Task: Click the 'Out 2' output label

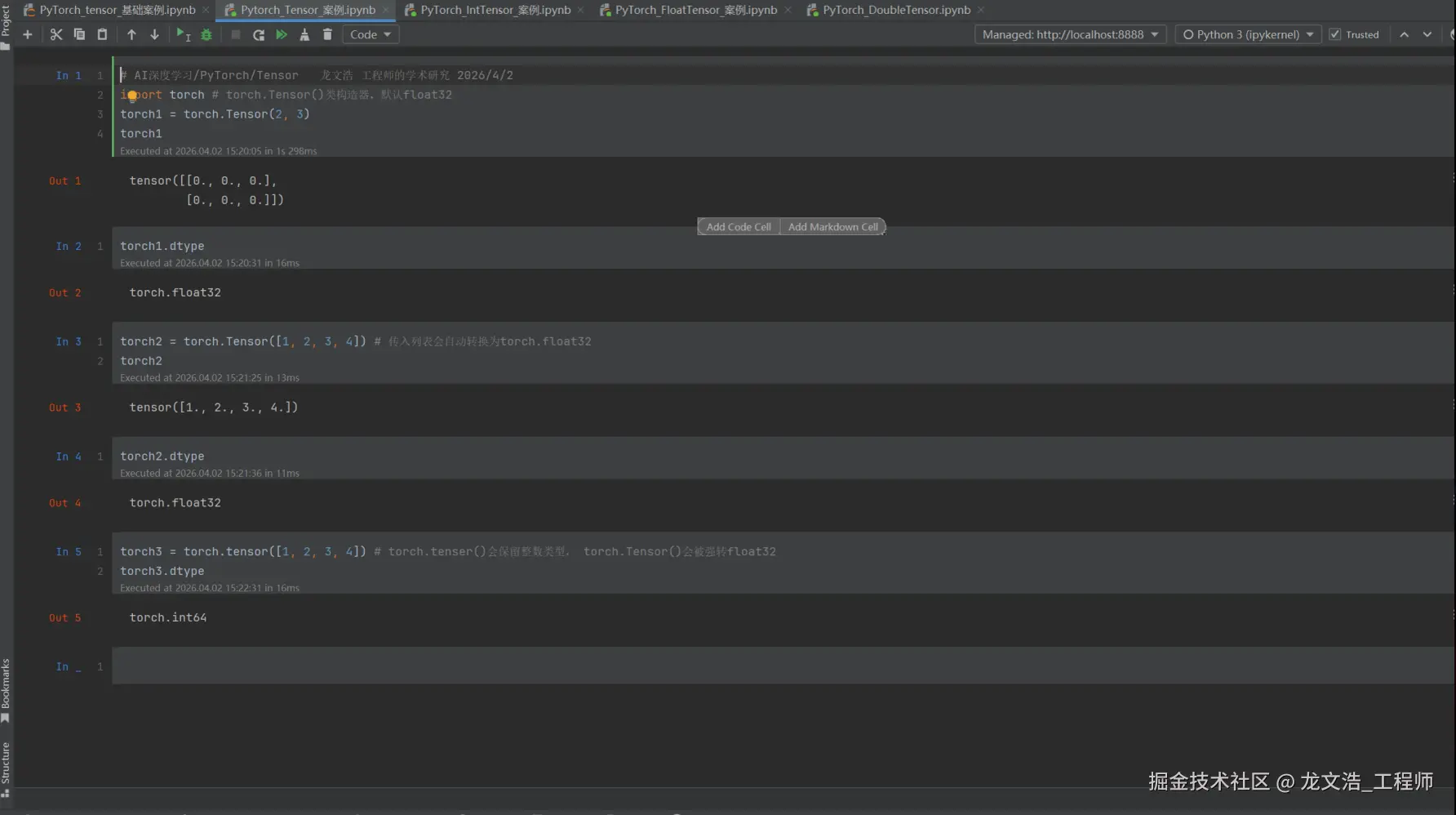Action: [x=65, y=293]
